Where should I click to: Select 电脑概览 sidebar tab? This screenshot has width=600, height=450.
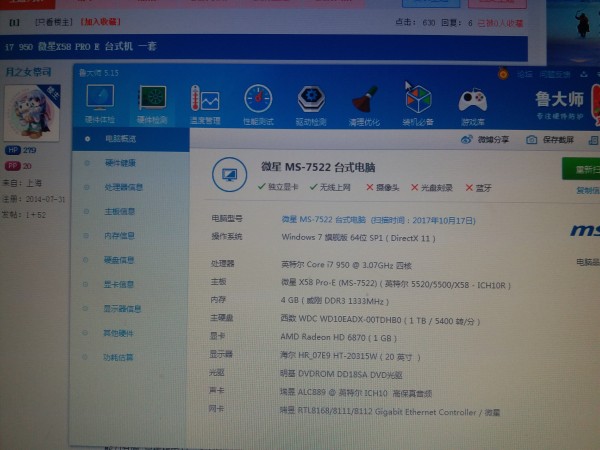tap(131, 139)
